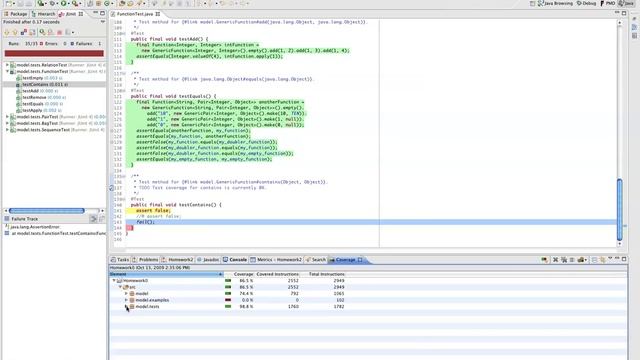Click the fail(); code line
Image resolution: width=640 pixels, height=360 pixels.
tap(145, 222)
